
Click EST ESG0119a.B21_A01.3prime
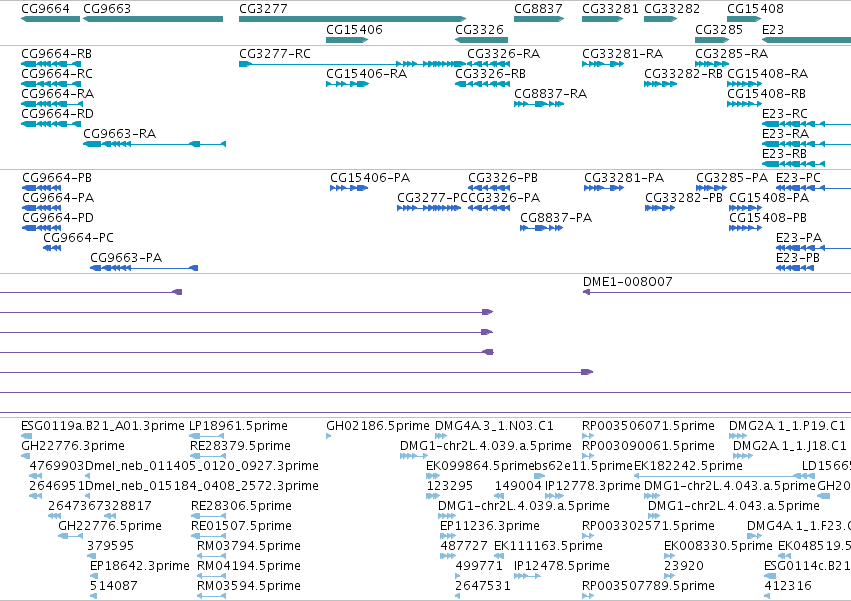point(103,426)
